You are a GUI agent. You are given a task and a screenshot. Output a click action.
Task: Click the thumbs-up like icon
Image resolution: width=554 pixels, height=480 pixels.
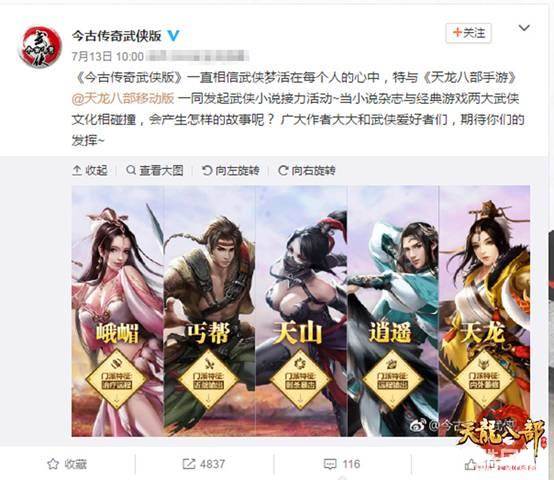click(x=470, y=464)
